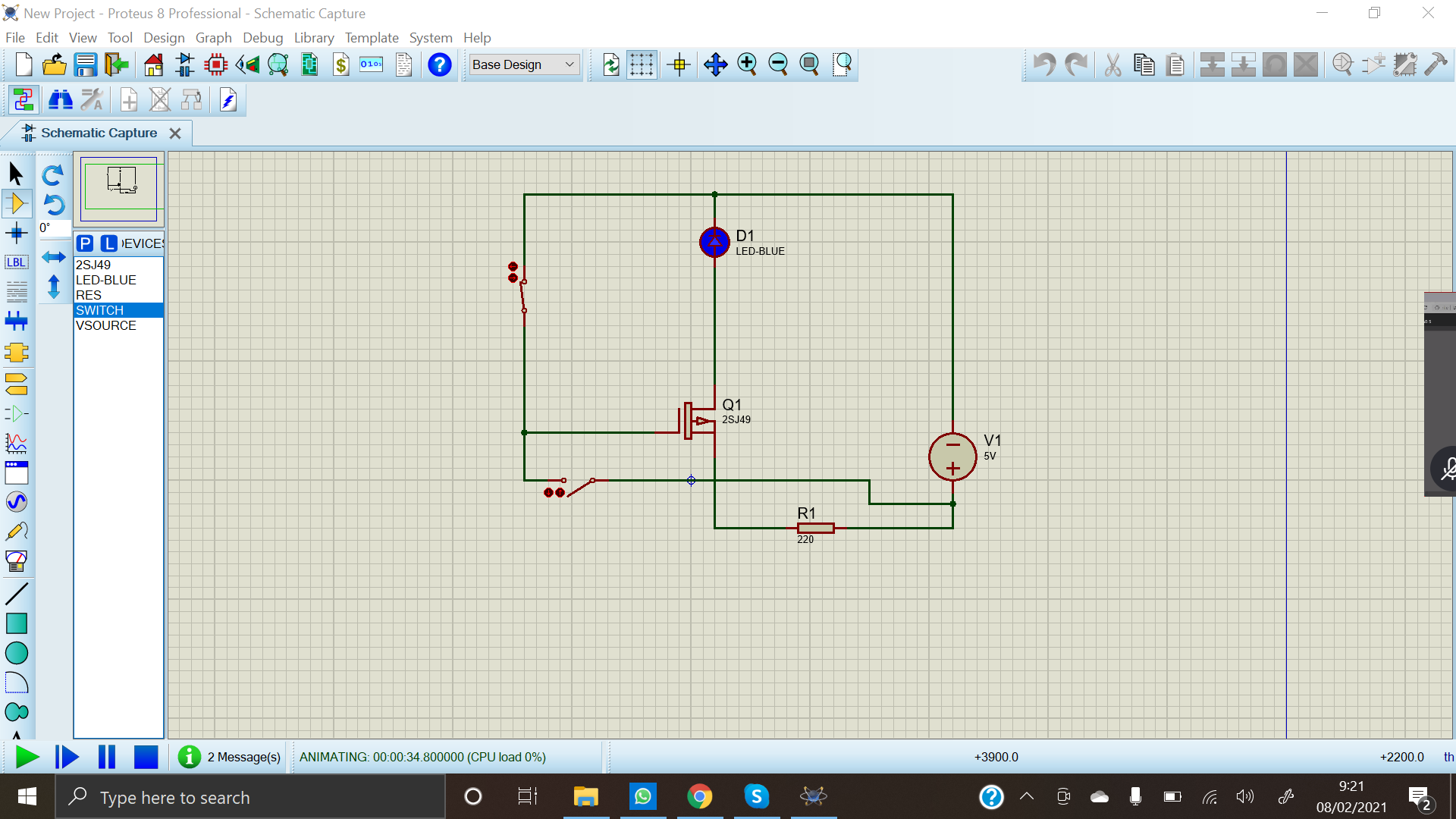Screen dimensions: 1456x819
Task: Select VSOURCE in the devices list
Action: (x=106, y=325)
